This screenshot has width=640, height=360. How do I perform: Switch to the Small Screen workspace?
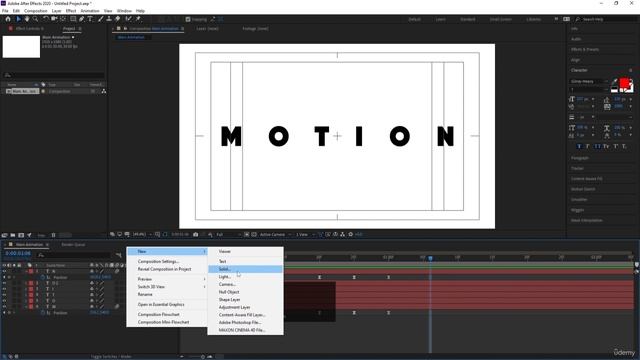point(500,19)
